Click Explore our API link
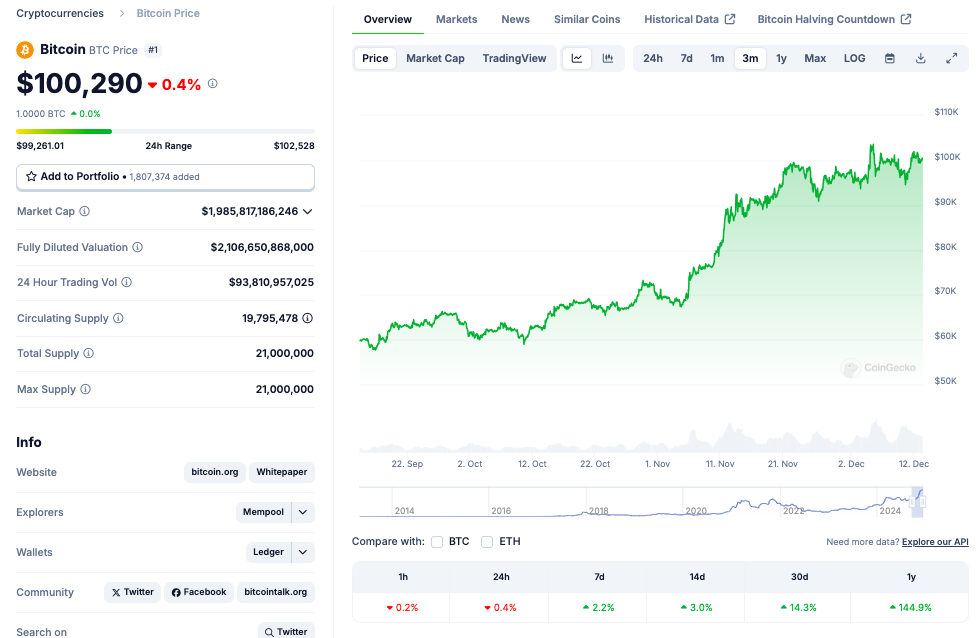The image size is (978, 638). pyautogui.click(x=935, y=542)
